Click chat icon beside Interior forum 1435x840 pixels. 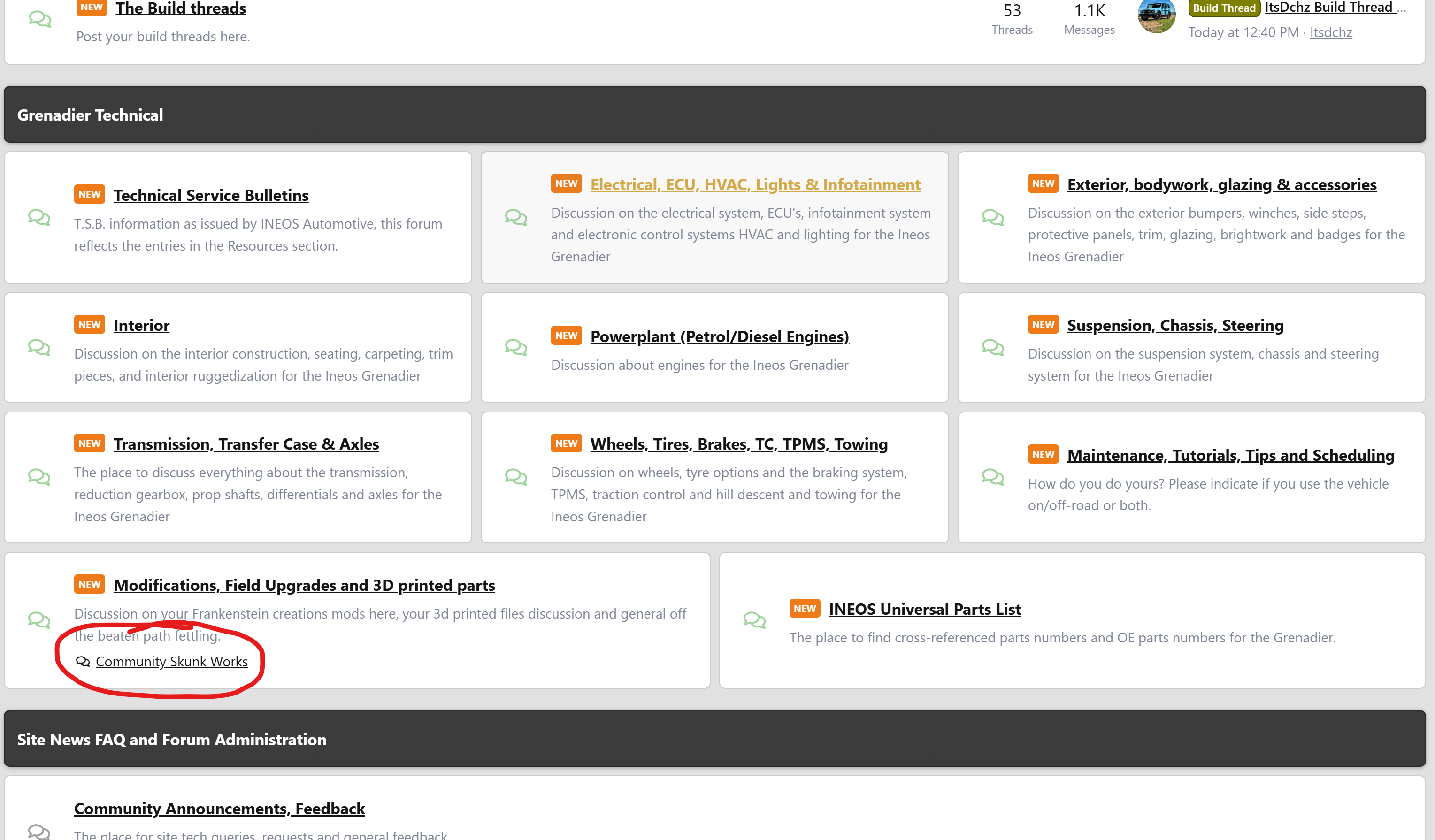tap(39, 347)
